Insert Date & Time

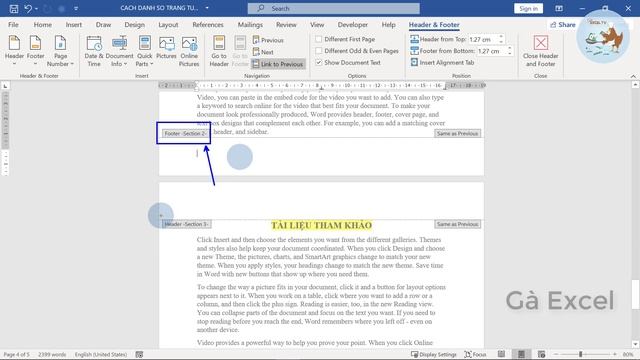(94, 51)
